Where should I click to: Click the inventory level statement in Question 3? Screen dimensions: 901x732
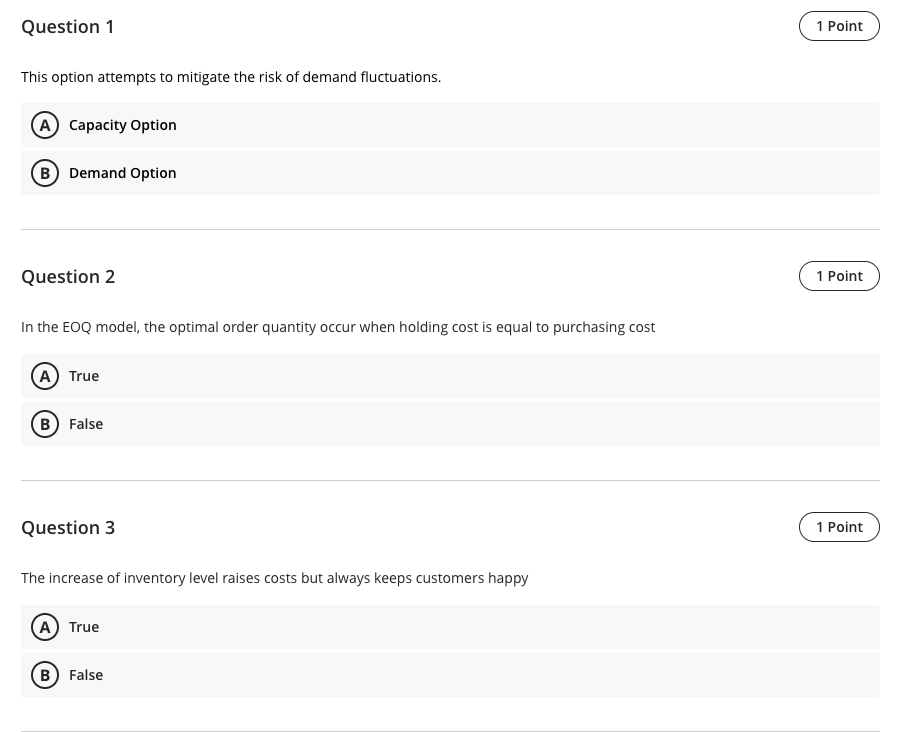[275, 577]
